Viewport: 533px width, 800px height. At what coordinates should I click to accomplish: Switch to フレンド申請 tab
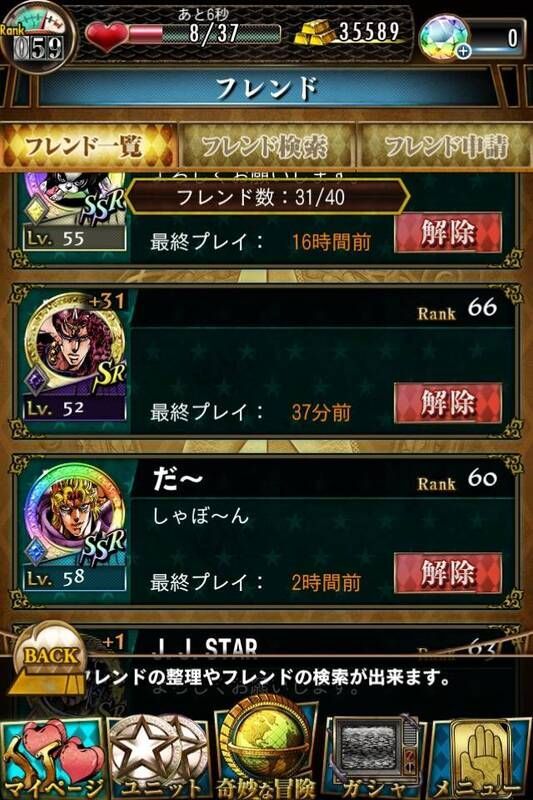pyautogui.click(x=445, y=146)
